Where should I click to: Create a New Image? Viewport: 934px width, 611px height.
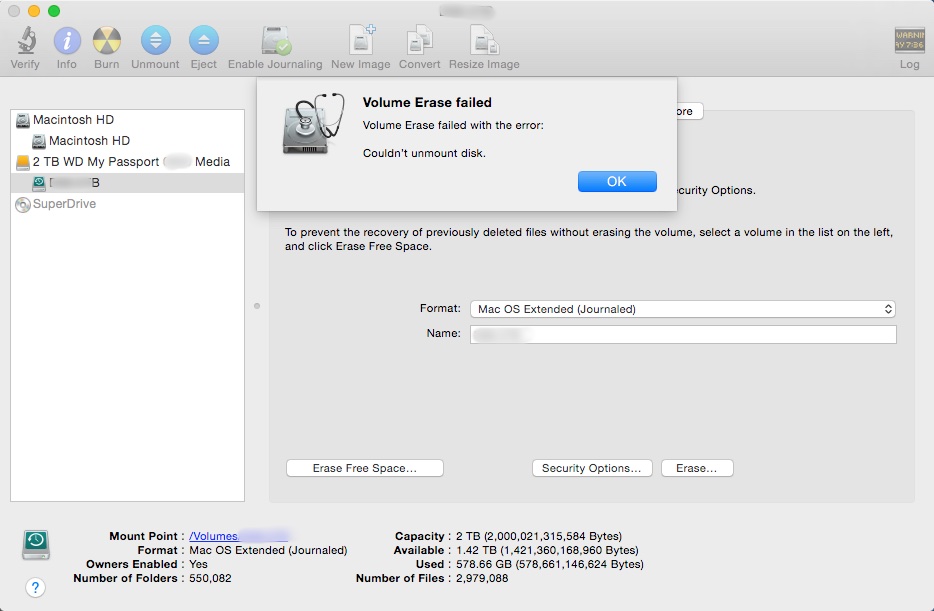coord(359,40)
